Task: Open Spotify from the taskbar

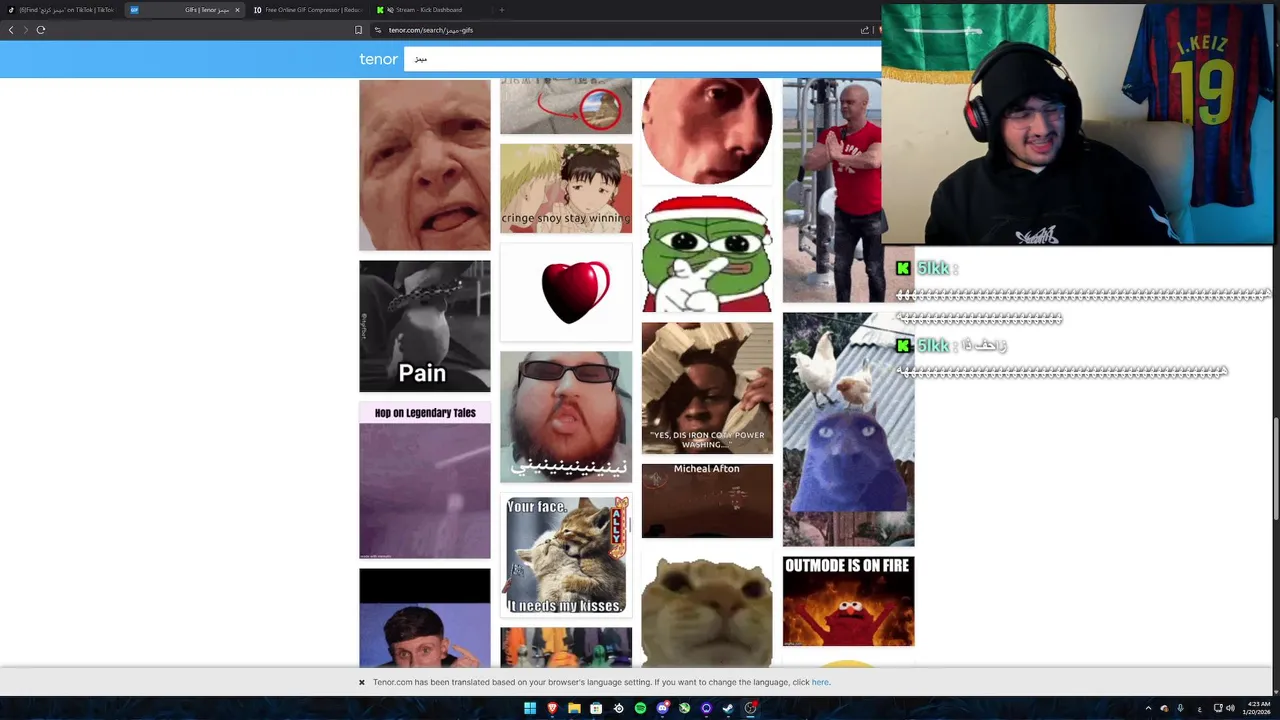Action: pos(640,708)
